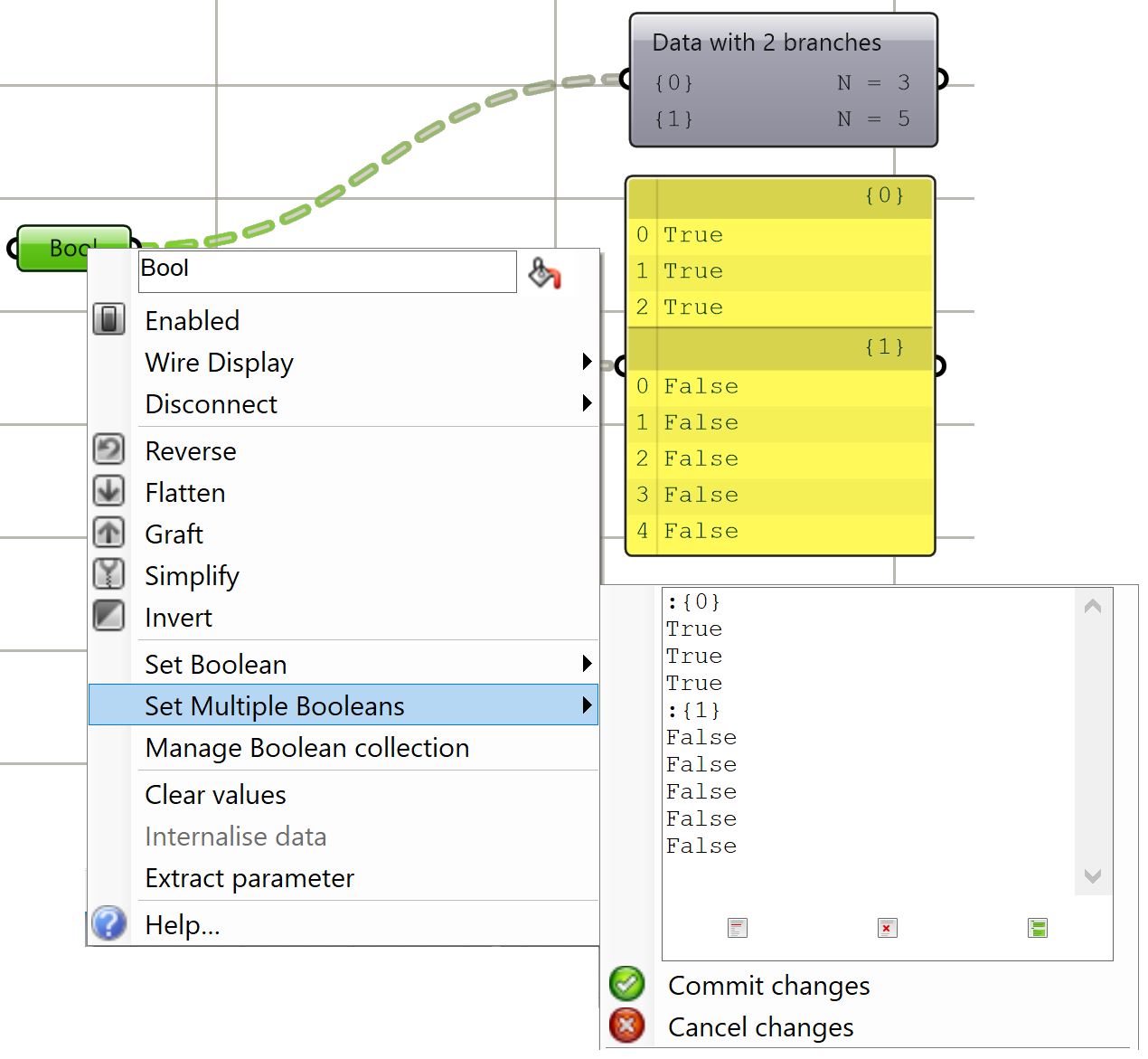The height and width of the screenshot is (1059, 1148).
Task: Select Manage Boolean collection
Action: tap(307, 748)
